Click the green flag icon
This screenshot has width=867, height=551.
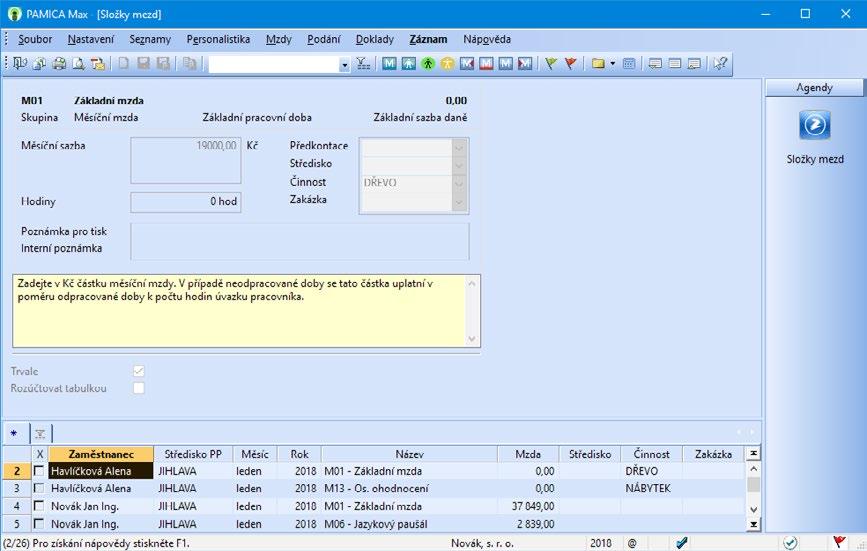coord(551,64)
